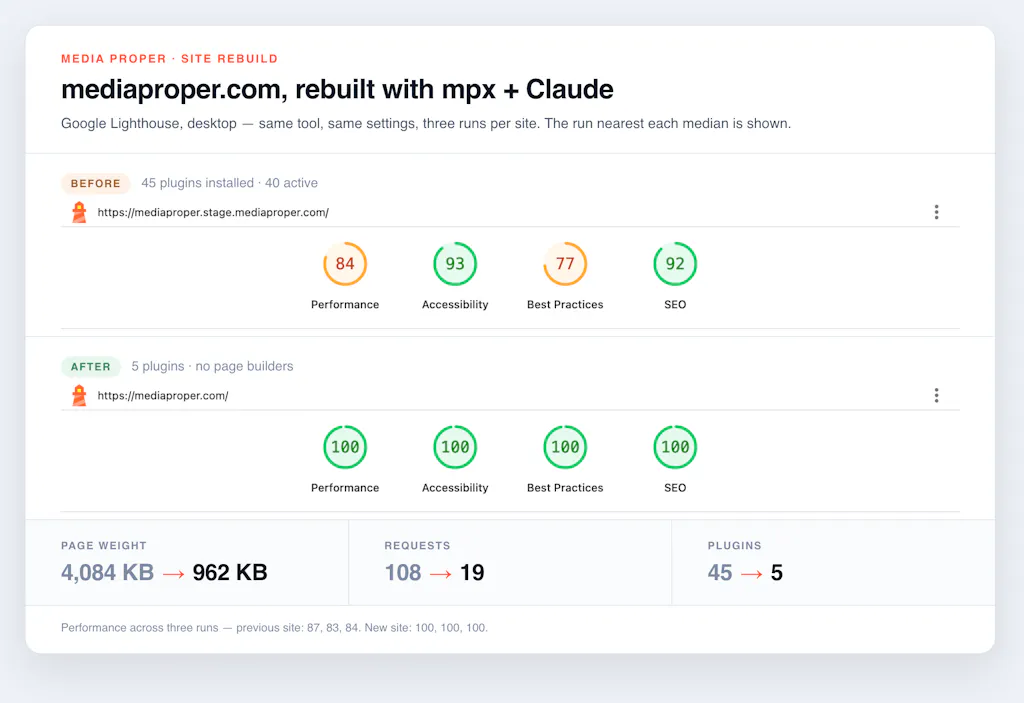The image size is (1024, 703).
Task: Click the SEO label in the After section
Action: tap(675, 488)
